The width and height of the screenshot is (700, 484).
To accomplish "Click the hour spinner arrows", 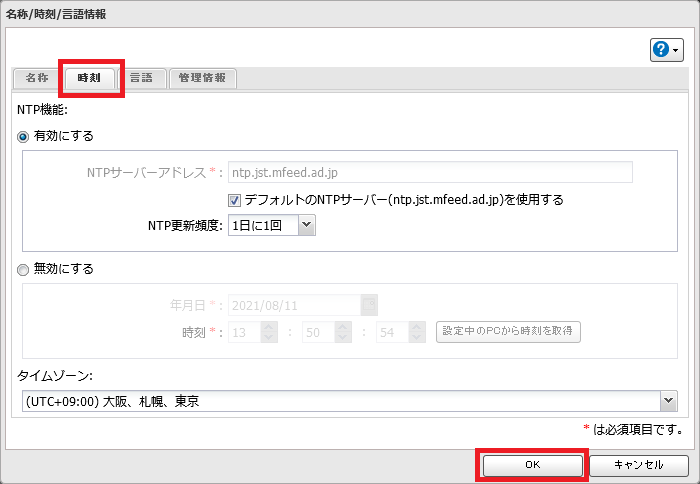I will tap(268, 332).
